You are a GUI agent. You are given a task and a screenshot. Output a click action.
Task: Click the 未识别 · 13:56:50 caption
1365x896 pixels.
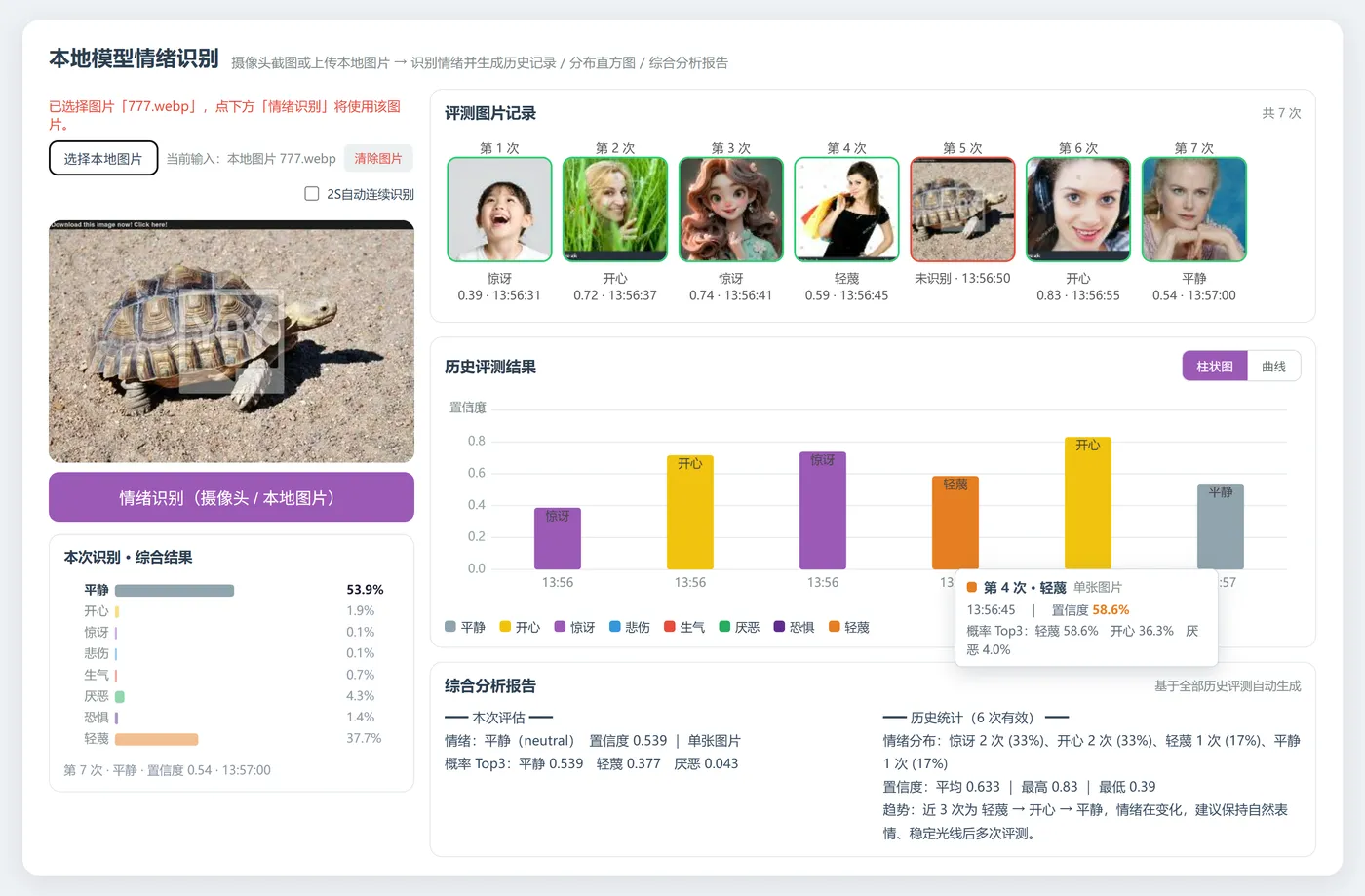point(962,278)
